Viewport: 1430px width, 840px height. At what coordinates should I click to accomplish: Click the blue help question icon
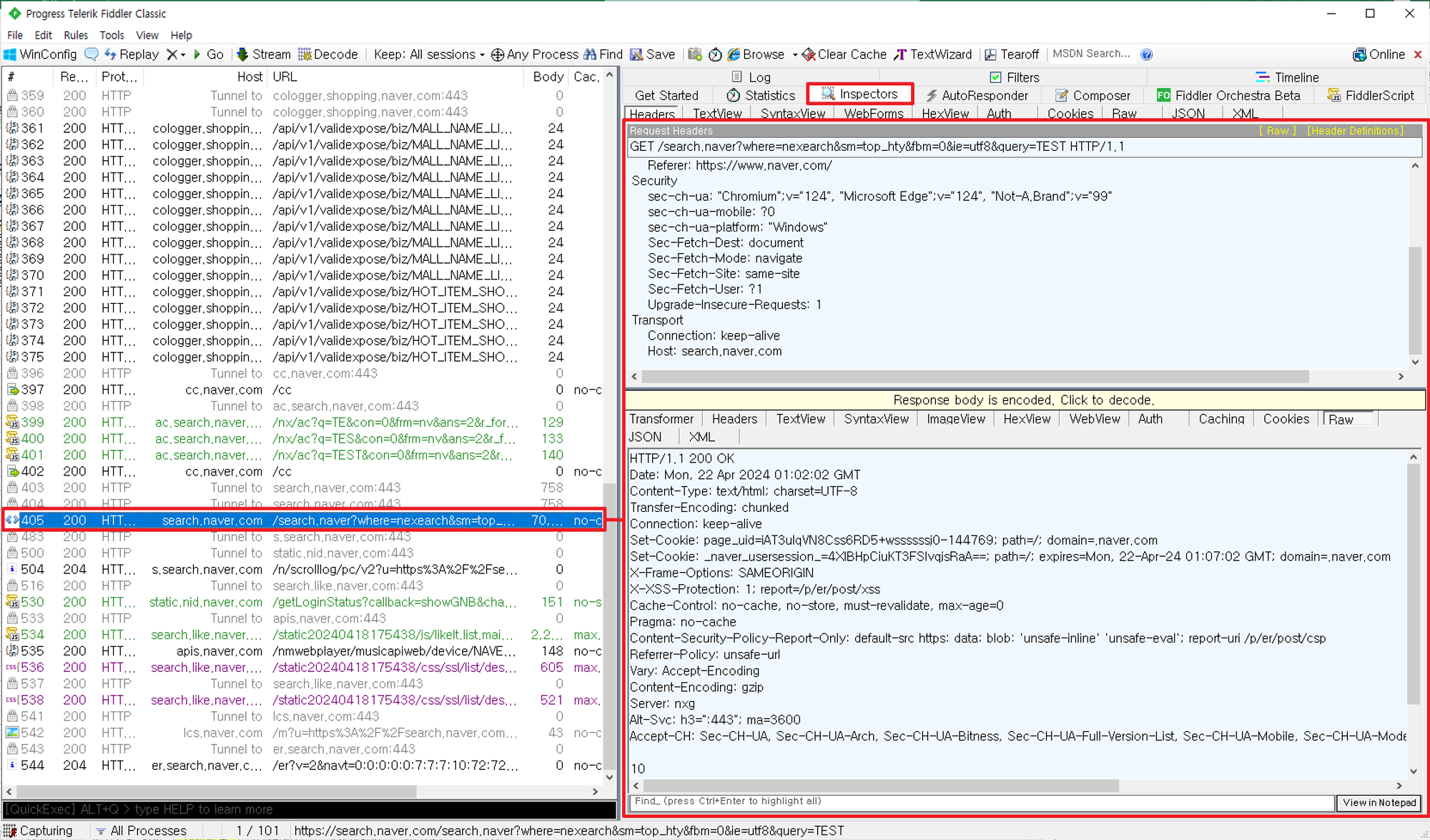point(1146,54)
